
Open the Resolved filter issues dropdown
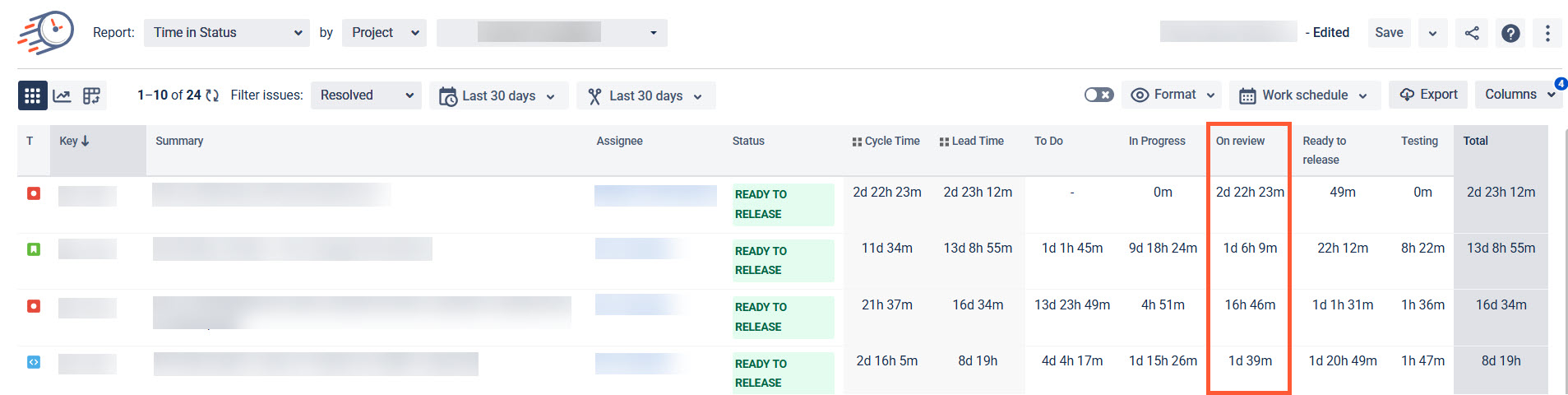[366, 95]
